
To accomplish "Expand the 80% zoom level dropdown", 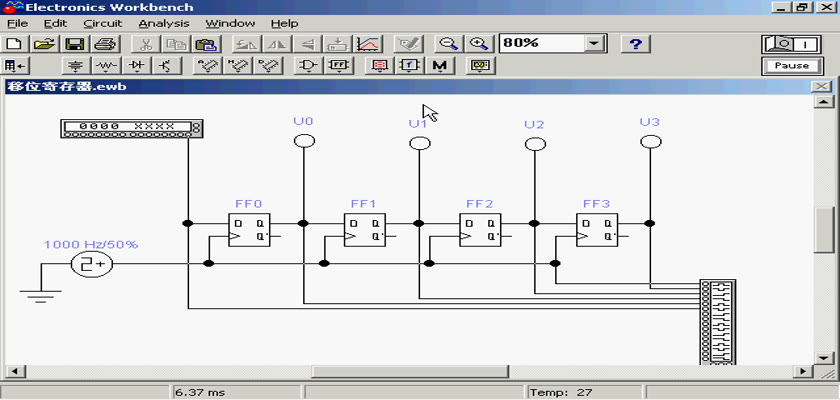I will [596, 44].
